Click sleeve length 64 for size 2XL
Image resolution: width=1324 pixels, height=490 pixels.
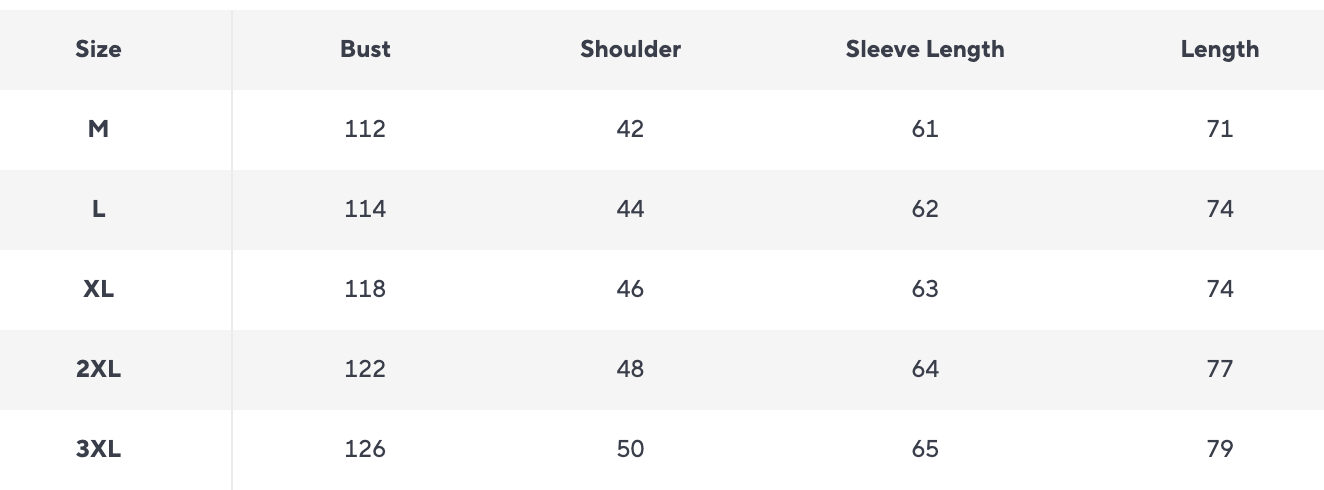(x=925, y=369)
